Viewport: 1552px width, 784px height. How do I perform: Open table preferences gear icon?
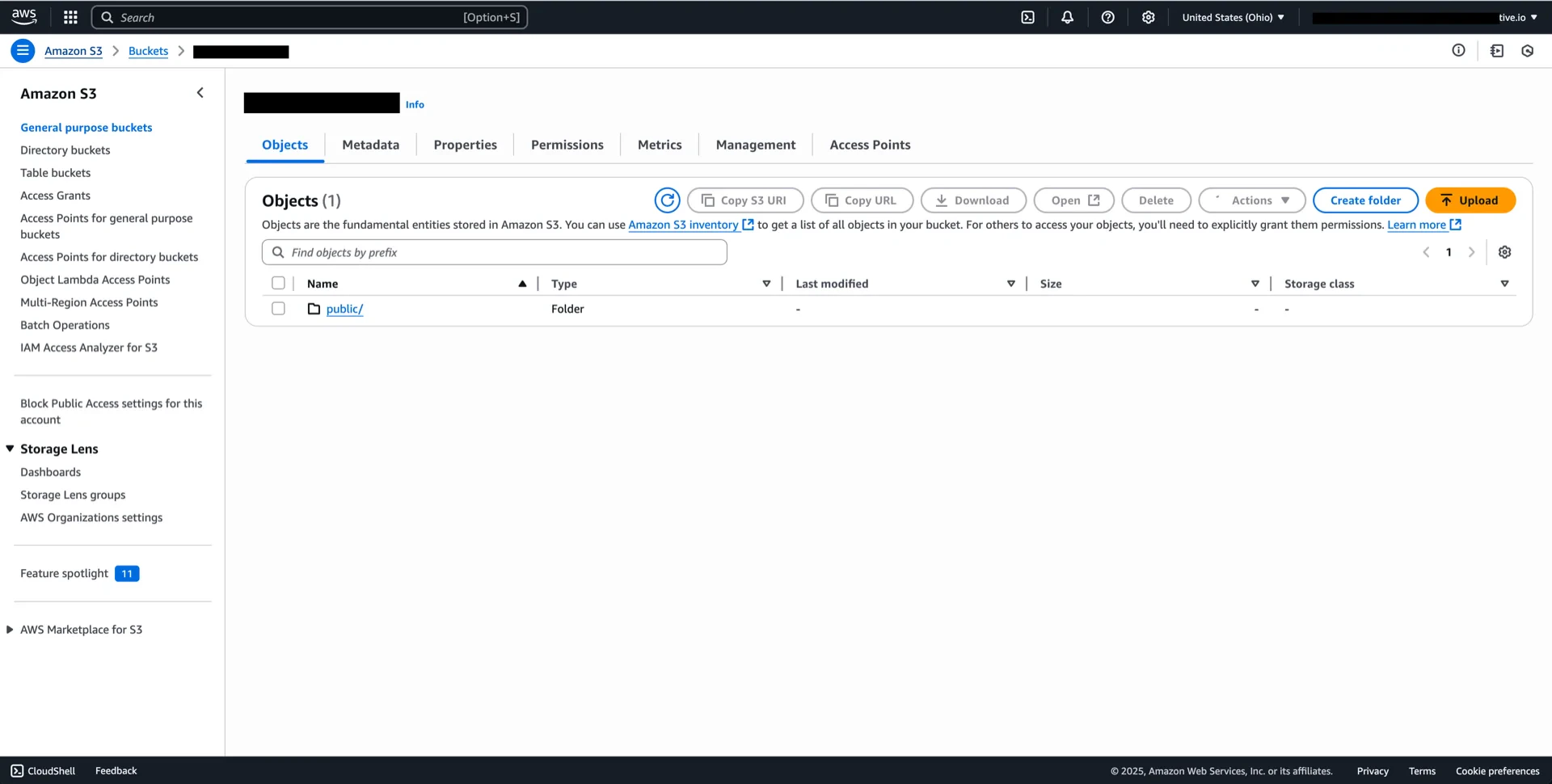[x=1504, y=252]
